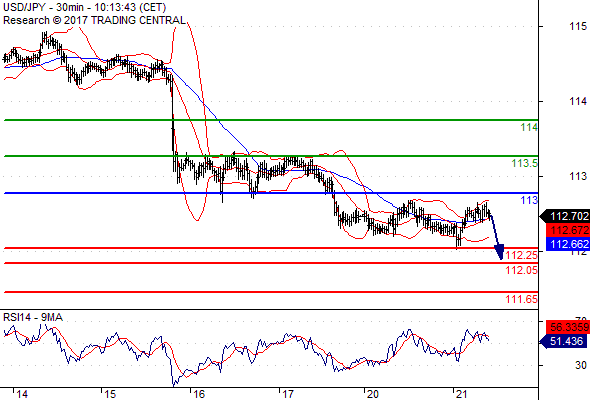Screen dimensions: 590x400
Task: Click the red 112.672 price tag
Action: pyautogui.click(x=568, y=230)
